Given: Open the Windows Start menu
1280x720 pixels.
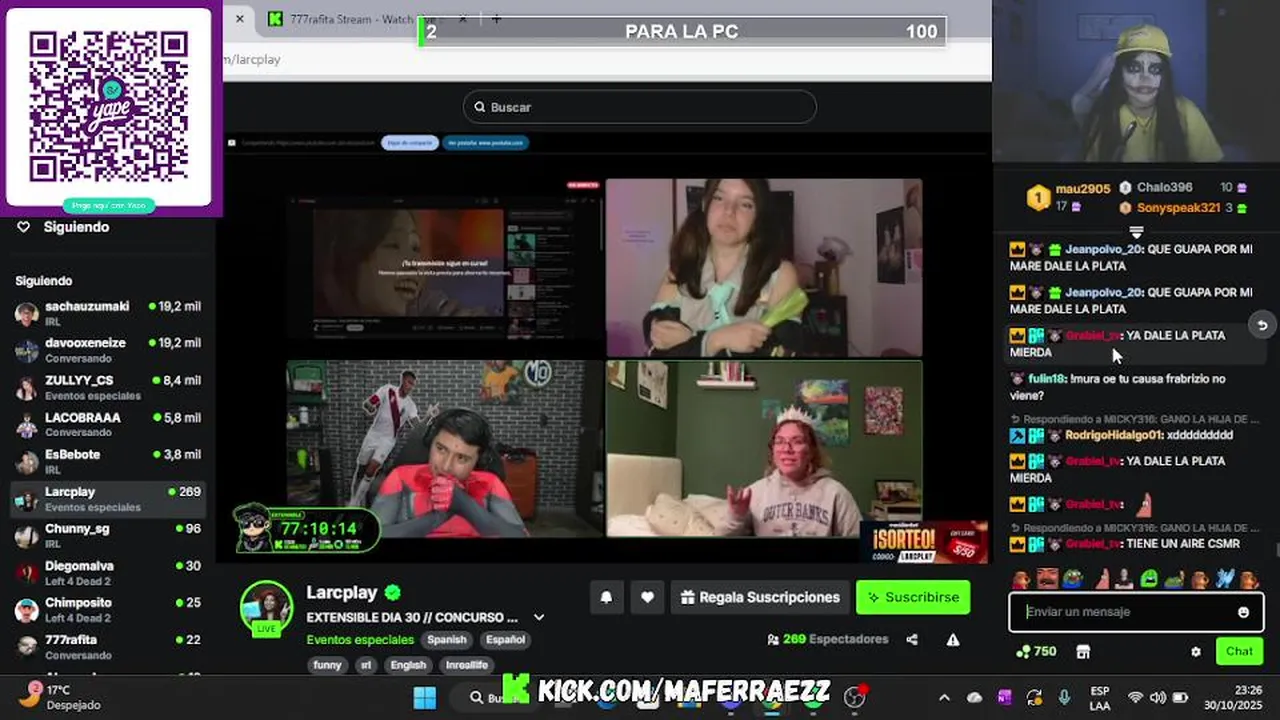Looking at the screenshot, I should point(425,697).
